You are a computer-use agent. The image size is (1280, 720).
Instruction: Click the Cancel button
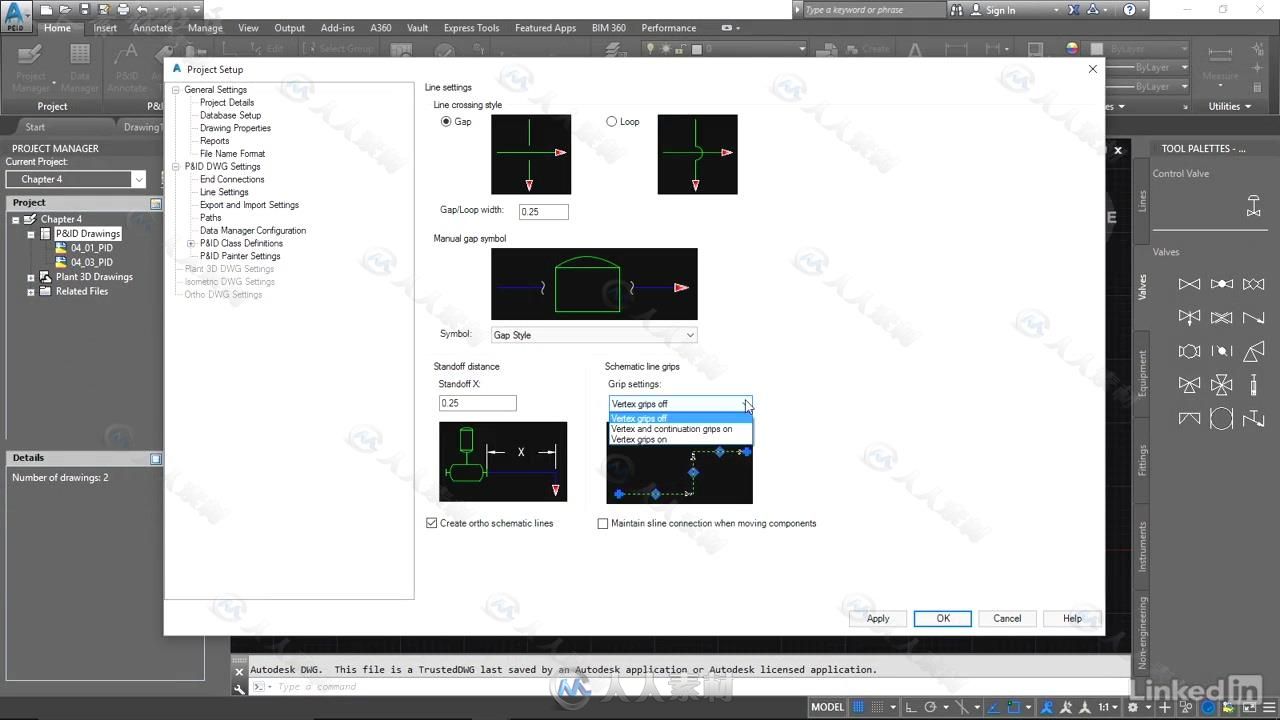[1007, 618]
